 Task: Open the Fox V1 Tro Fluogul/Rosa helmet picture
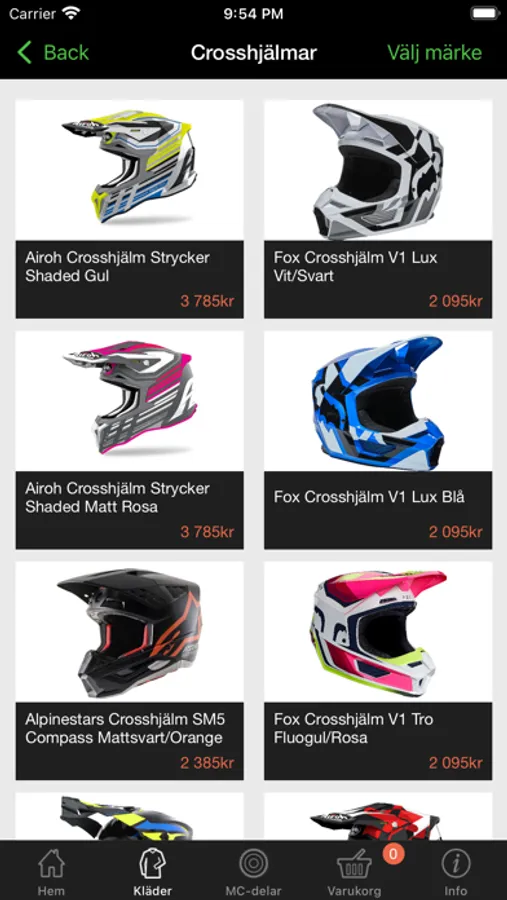coord(378,631)
